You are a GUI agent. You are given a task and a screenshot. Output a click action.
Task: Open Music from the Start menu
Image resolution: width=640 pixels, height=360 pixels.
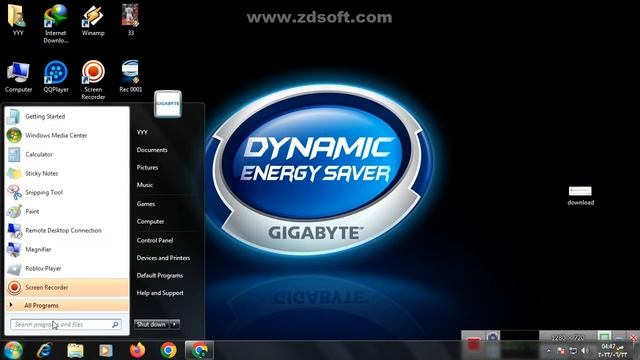pos(144,185)
